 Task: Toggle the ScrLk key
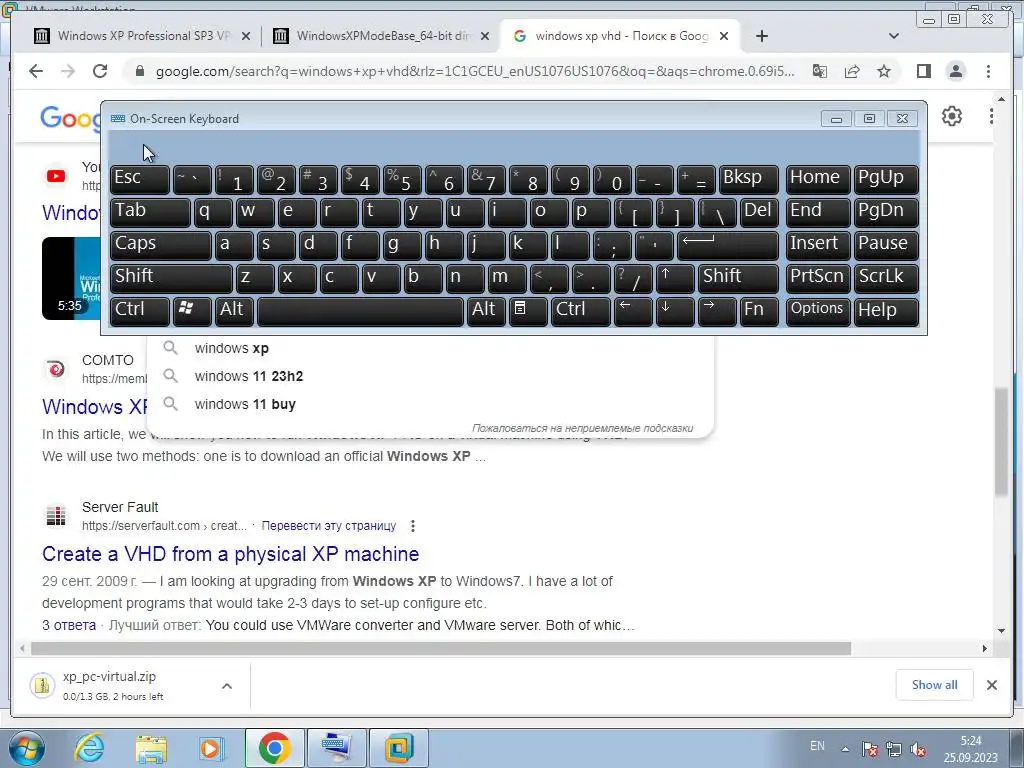pos(886,277)
